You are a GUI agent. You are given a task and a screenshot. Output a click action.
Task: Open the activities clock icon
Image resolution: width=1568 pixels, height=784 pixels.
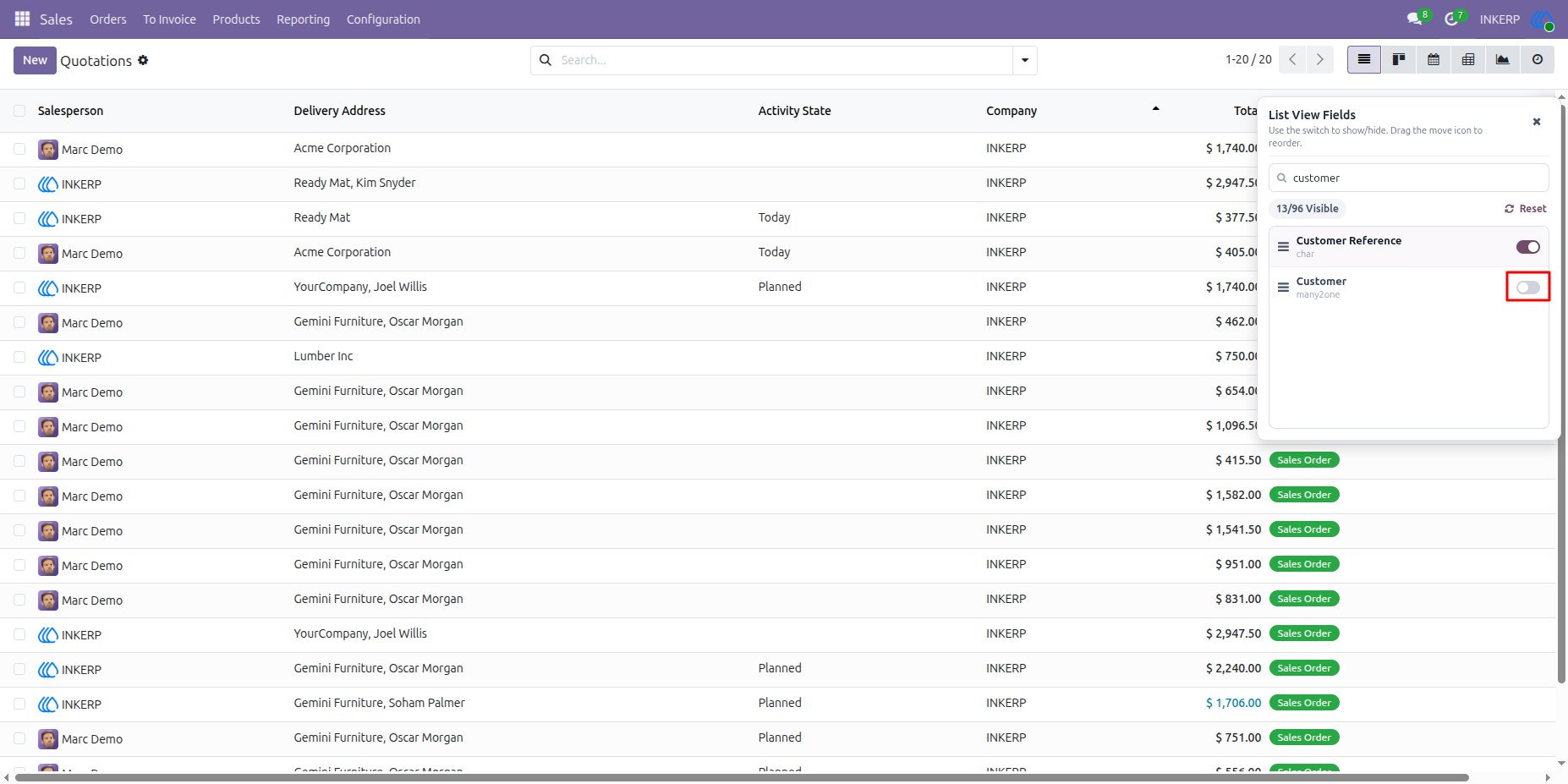(x=1451, y=19)
